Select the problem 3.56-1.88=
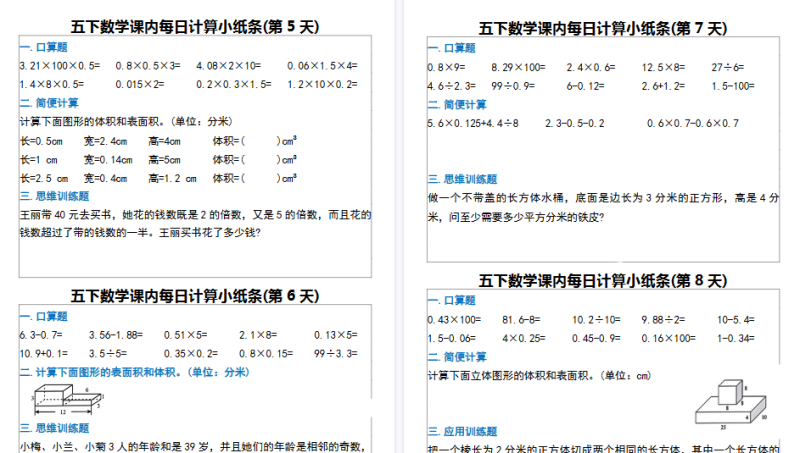800x453 pixels. coord(116,335)
